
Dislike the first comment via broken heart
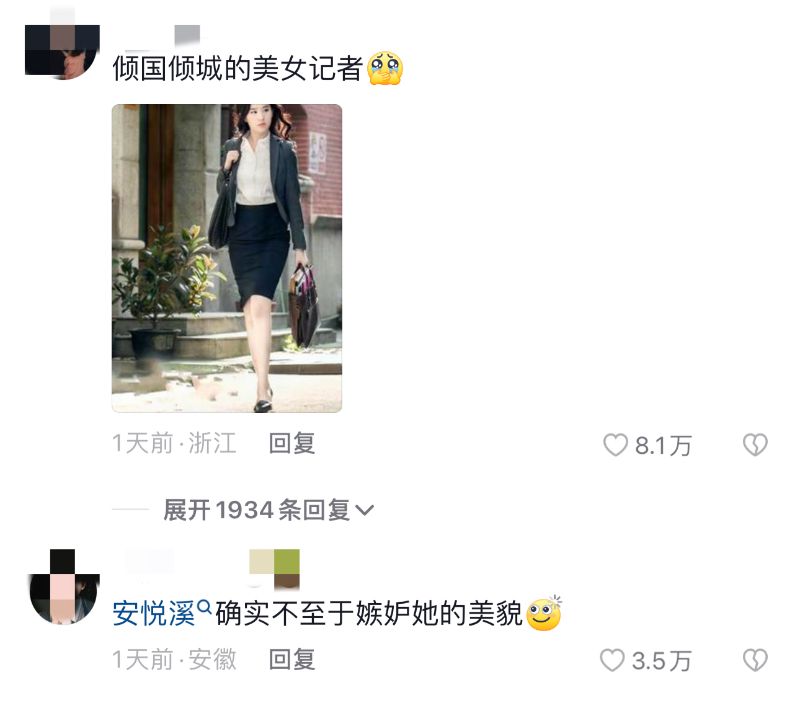[x=755, y=445]
